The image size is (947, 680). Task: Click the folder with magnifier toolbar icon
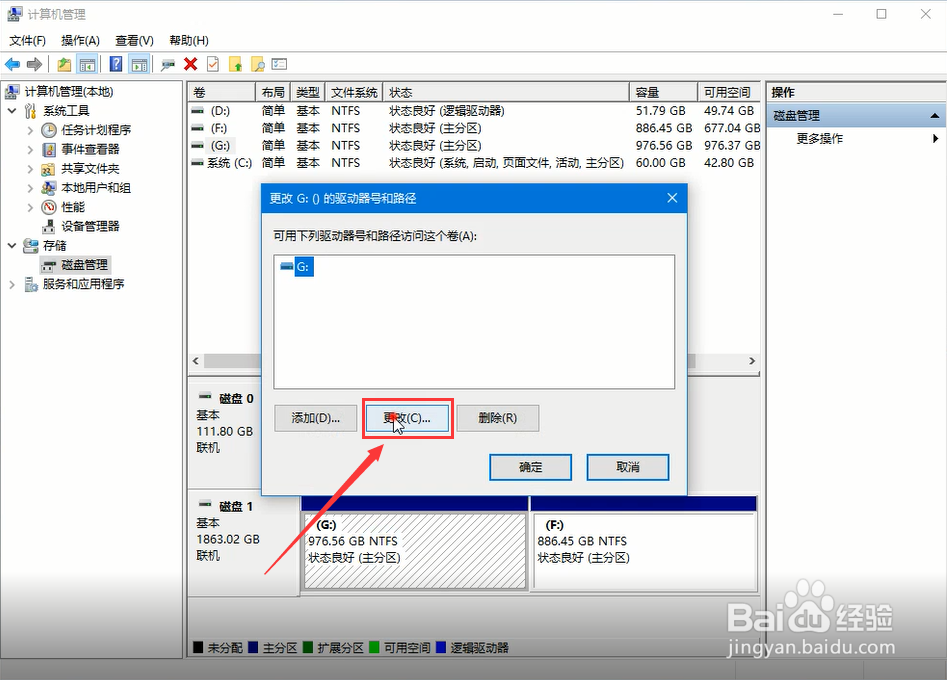point(260,64)
